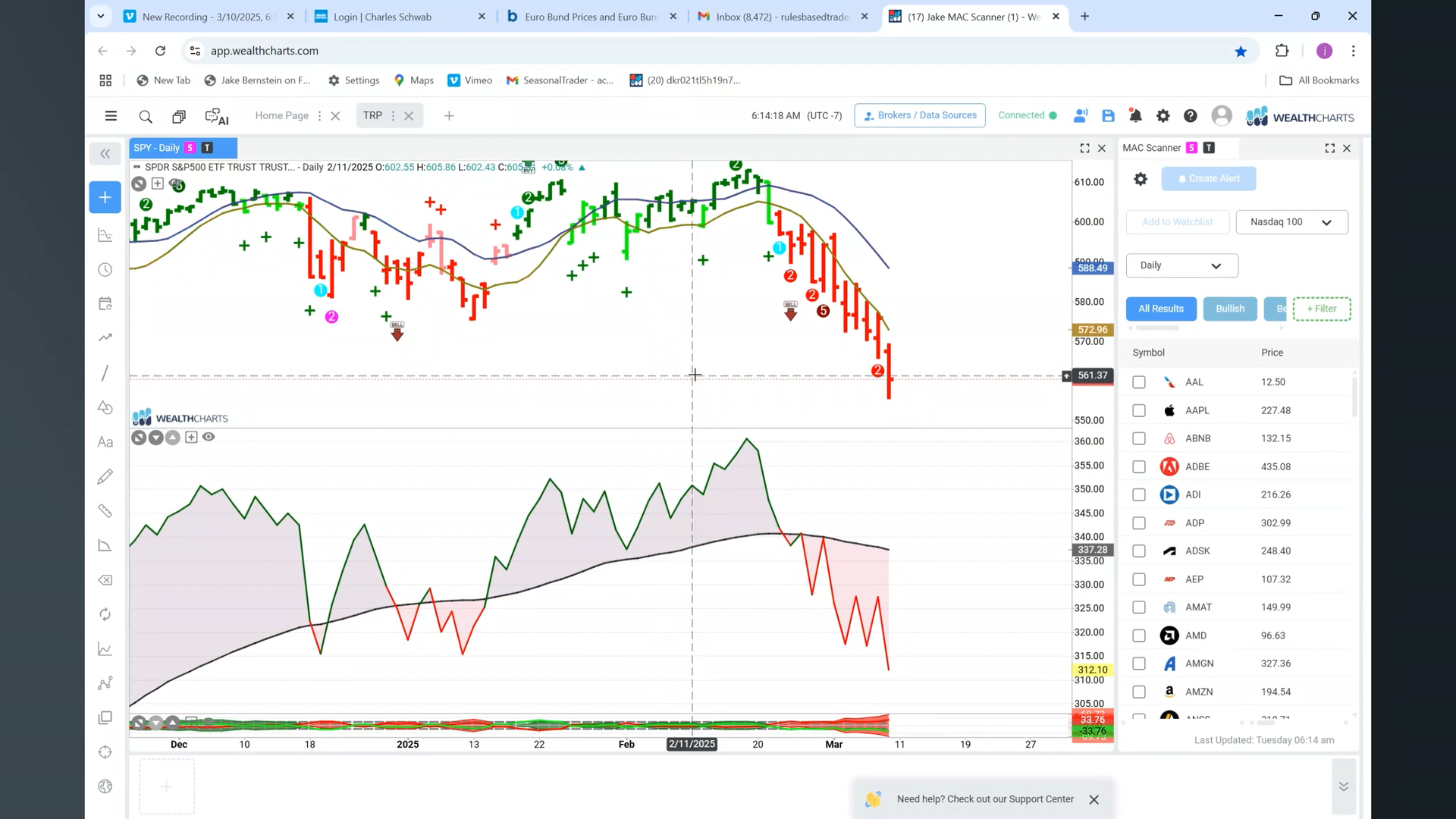Open the hamburger main menu

click(111, 116)
